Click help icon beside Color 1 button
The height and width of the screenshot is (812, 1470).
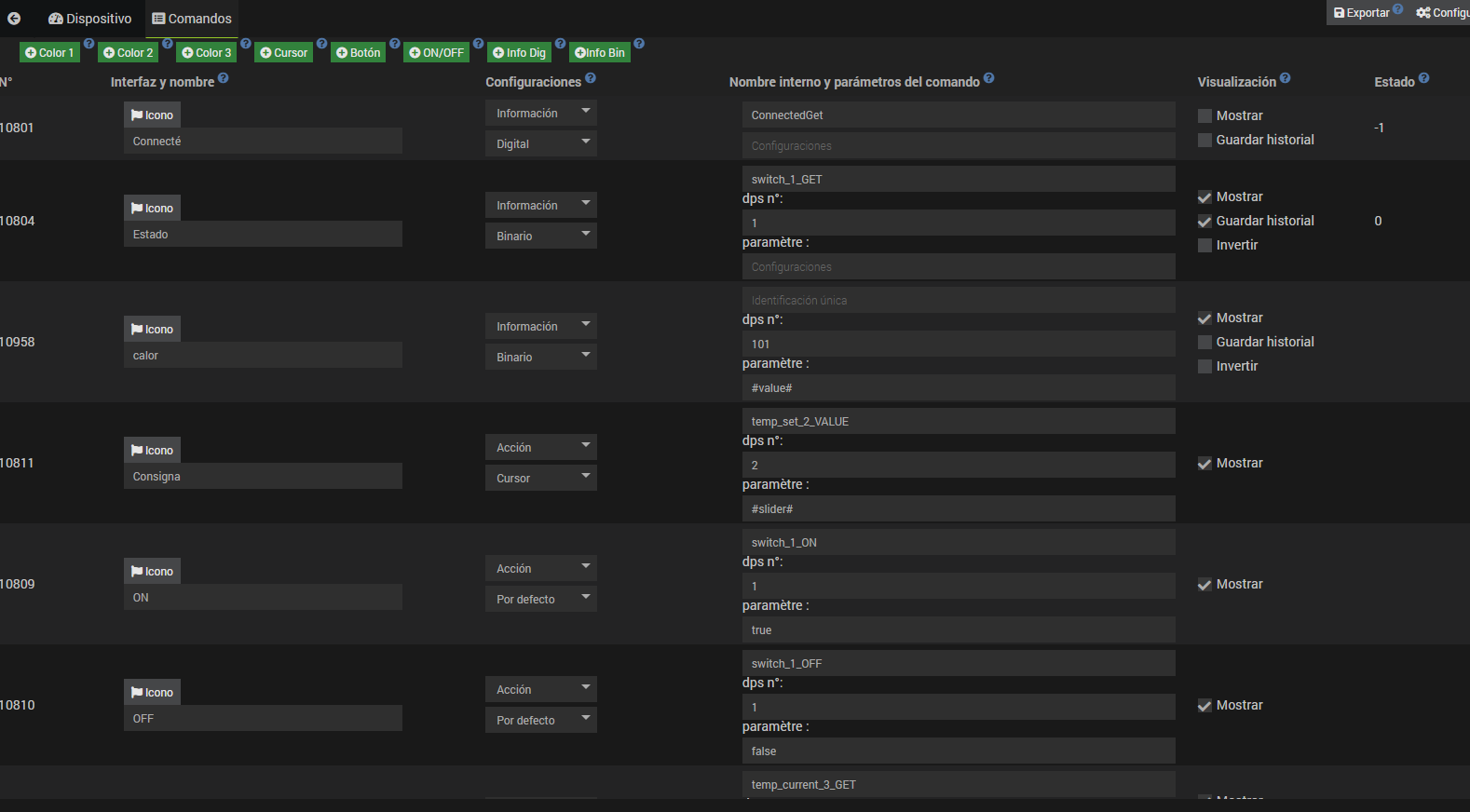(x=89, y=44)
